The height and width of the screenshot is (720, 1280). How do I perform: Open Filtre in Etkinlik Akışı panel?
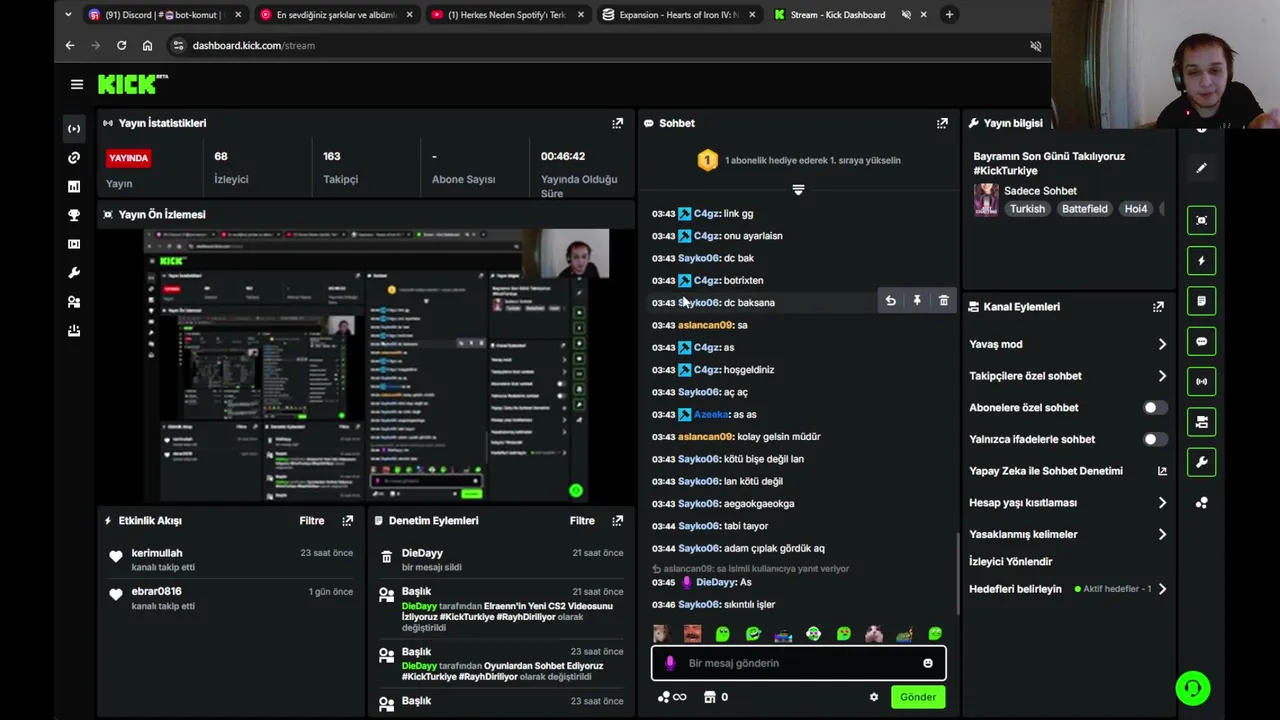point(312,521)
